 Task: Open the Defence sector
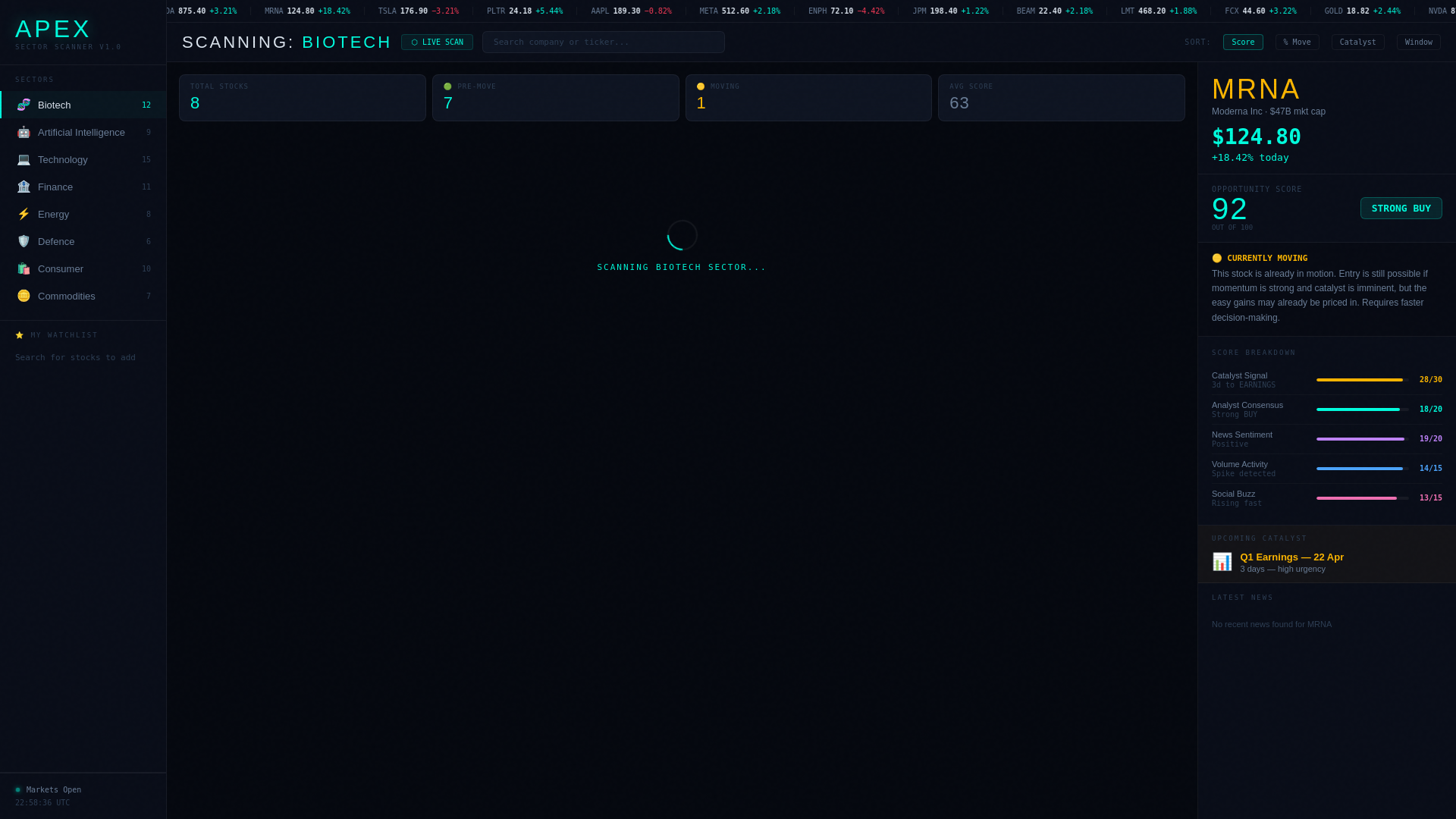pos(83,241)
